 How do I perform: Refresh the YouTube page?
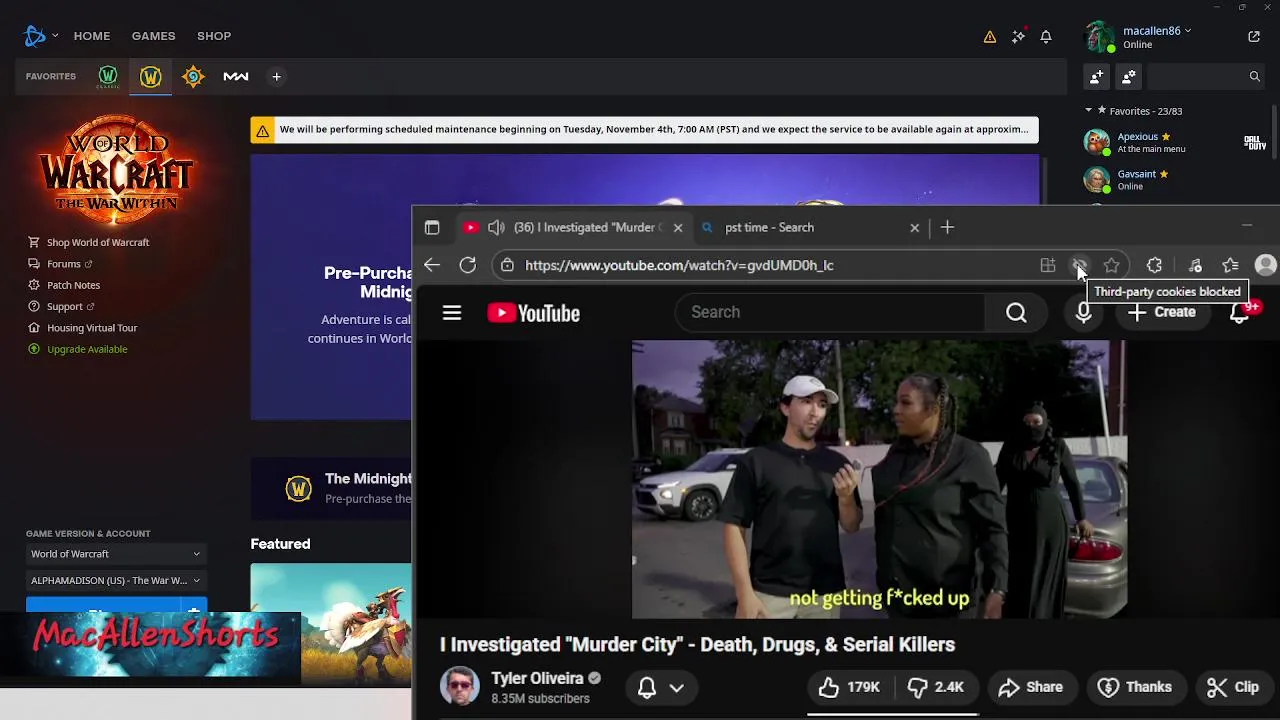pos(468,265)
